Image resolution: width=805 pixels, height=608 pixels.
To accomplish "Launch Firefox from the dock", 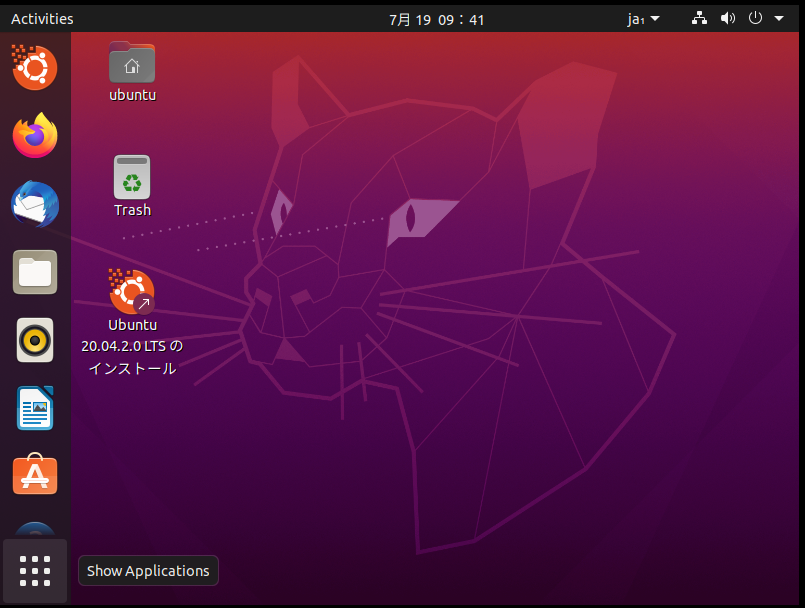I will 35,136.
